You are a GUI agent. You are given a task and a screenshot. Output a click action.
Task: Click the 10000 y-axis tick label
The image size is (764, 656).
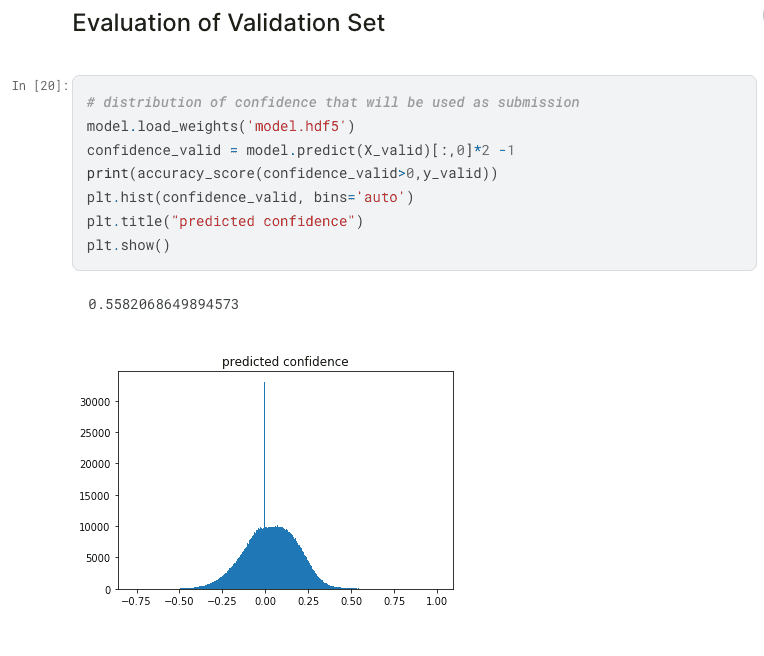pyautogui.click(x=95, y=527)
